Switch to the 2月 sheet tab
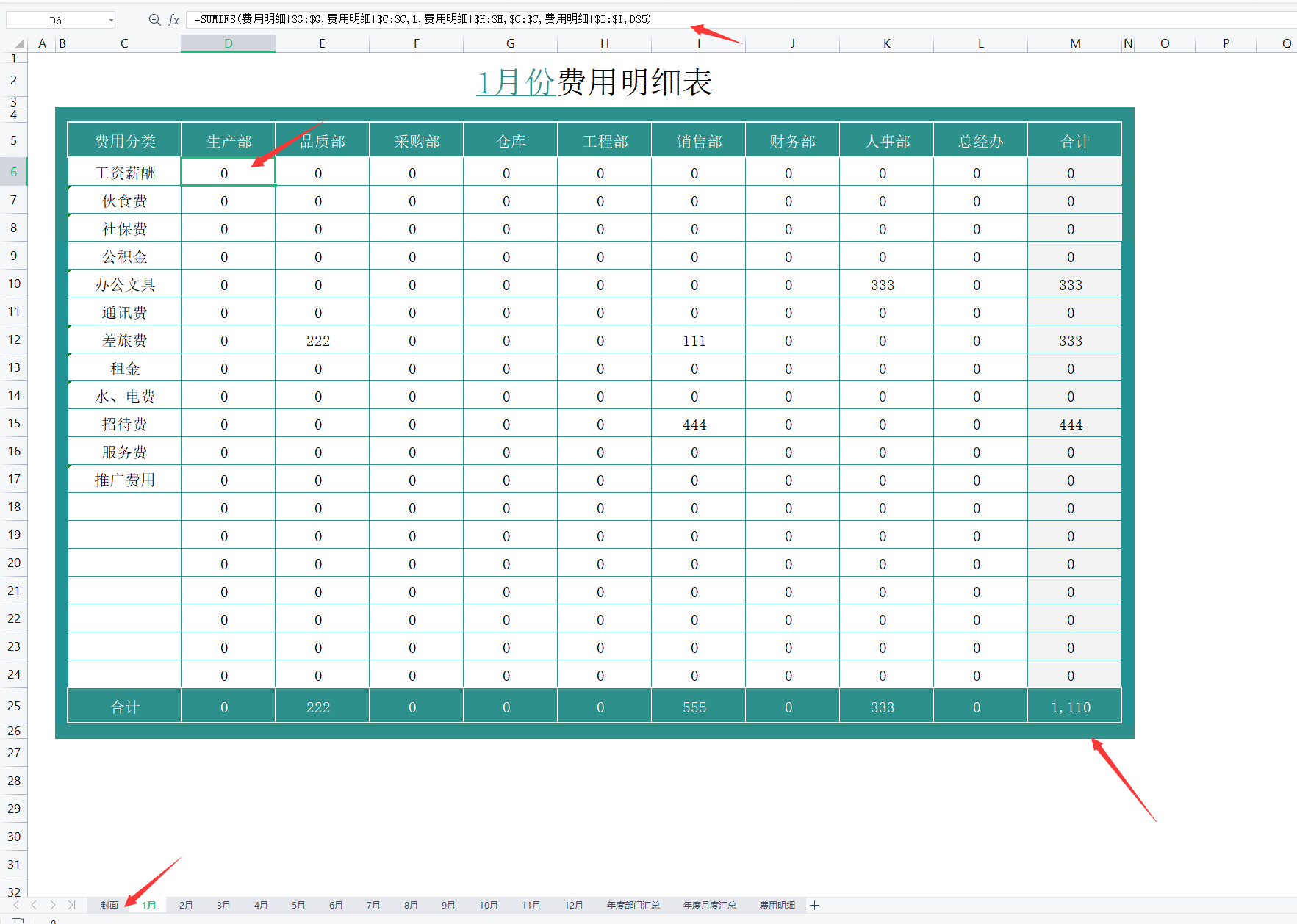The image size is (1297, 924). click(186, 905)
